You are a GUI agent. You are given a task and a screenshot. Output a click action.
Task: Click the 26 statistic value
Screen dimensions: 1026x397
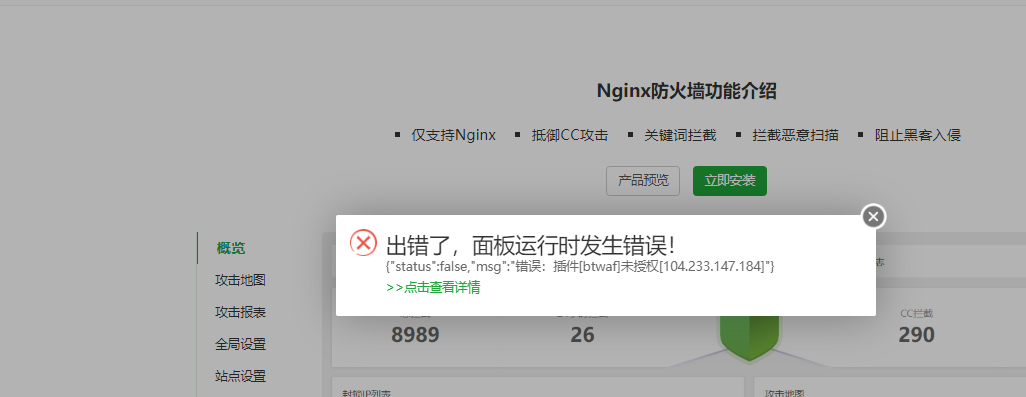[582, 335]
